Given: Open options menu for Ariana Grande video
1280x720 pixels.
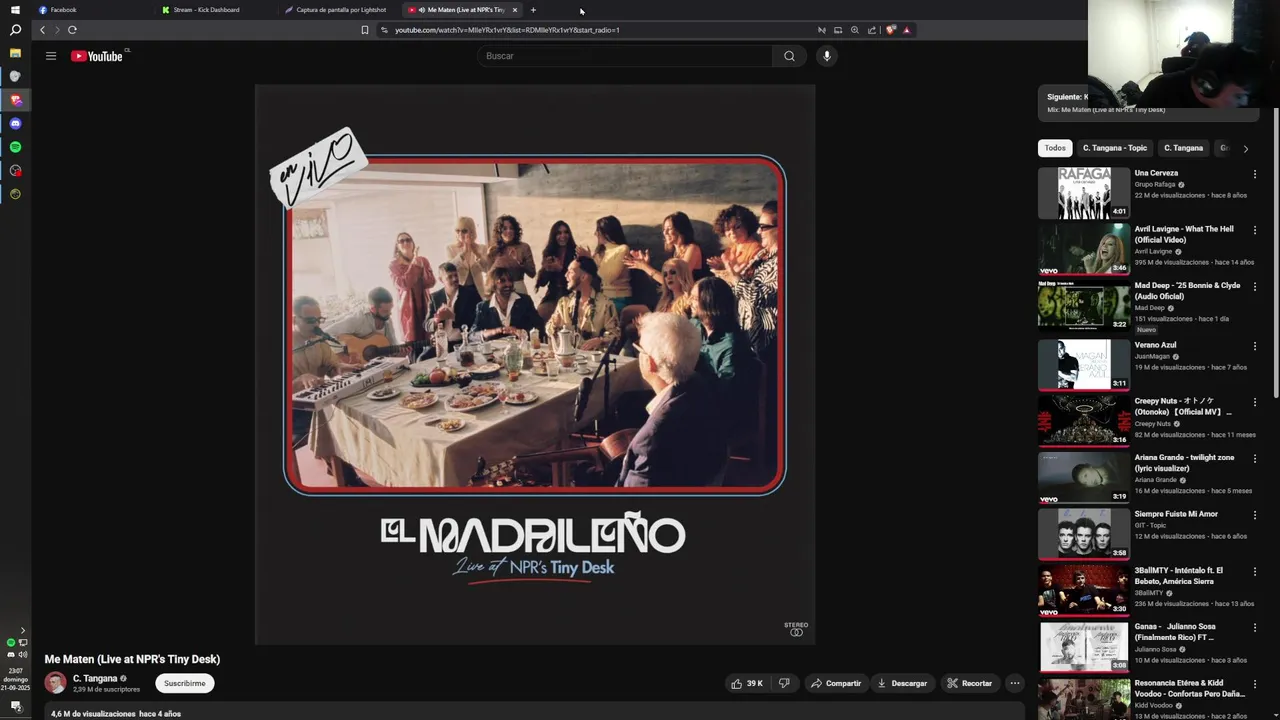Looking at the screenshot, I should pos(1254,459).
